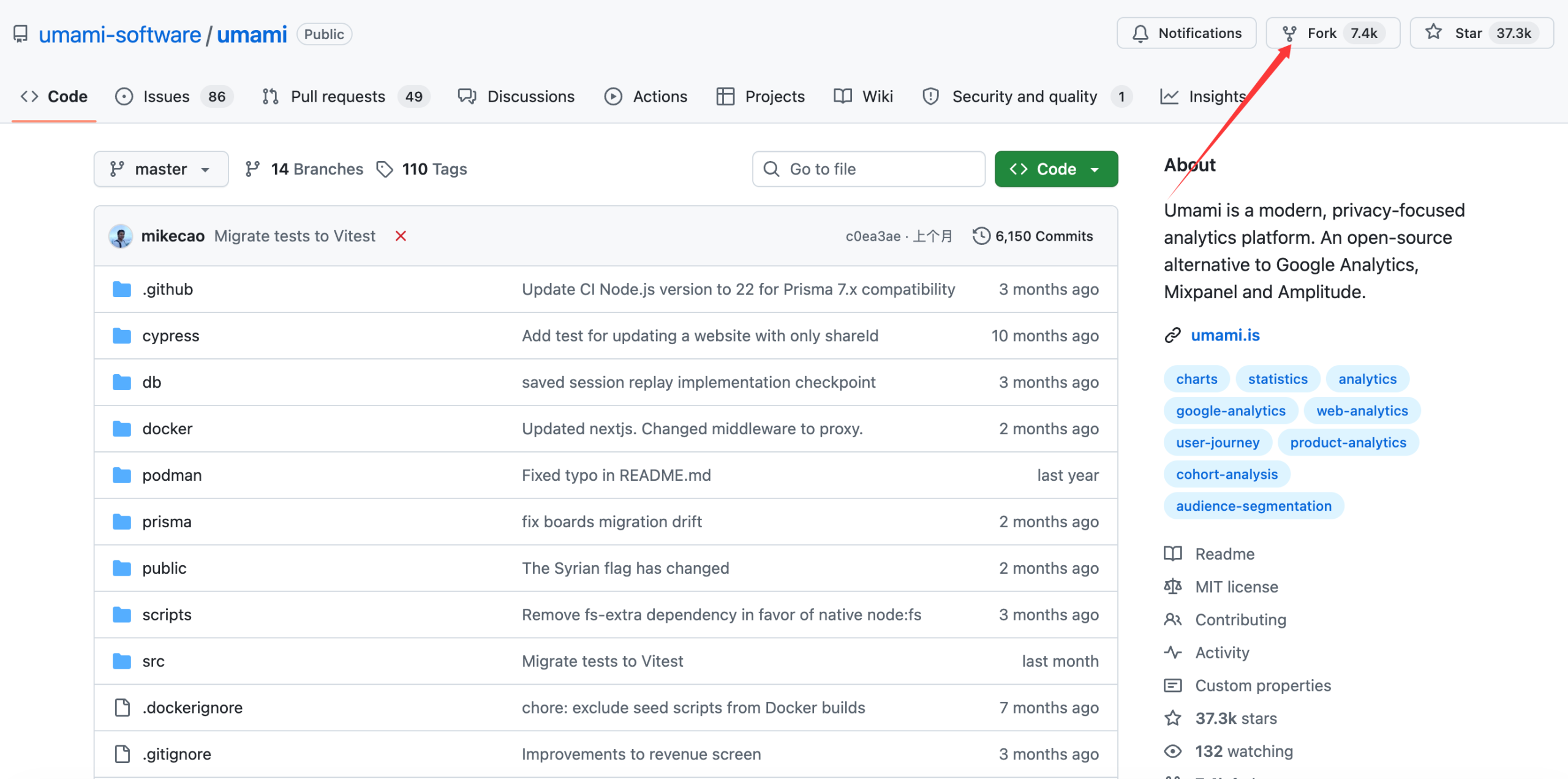1568x779 pixels.
Task: Click the .gitignore file icon
Action: click(x=123, y=754)
